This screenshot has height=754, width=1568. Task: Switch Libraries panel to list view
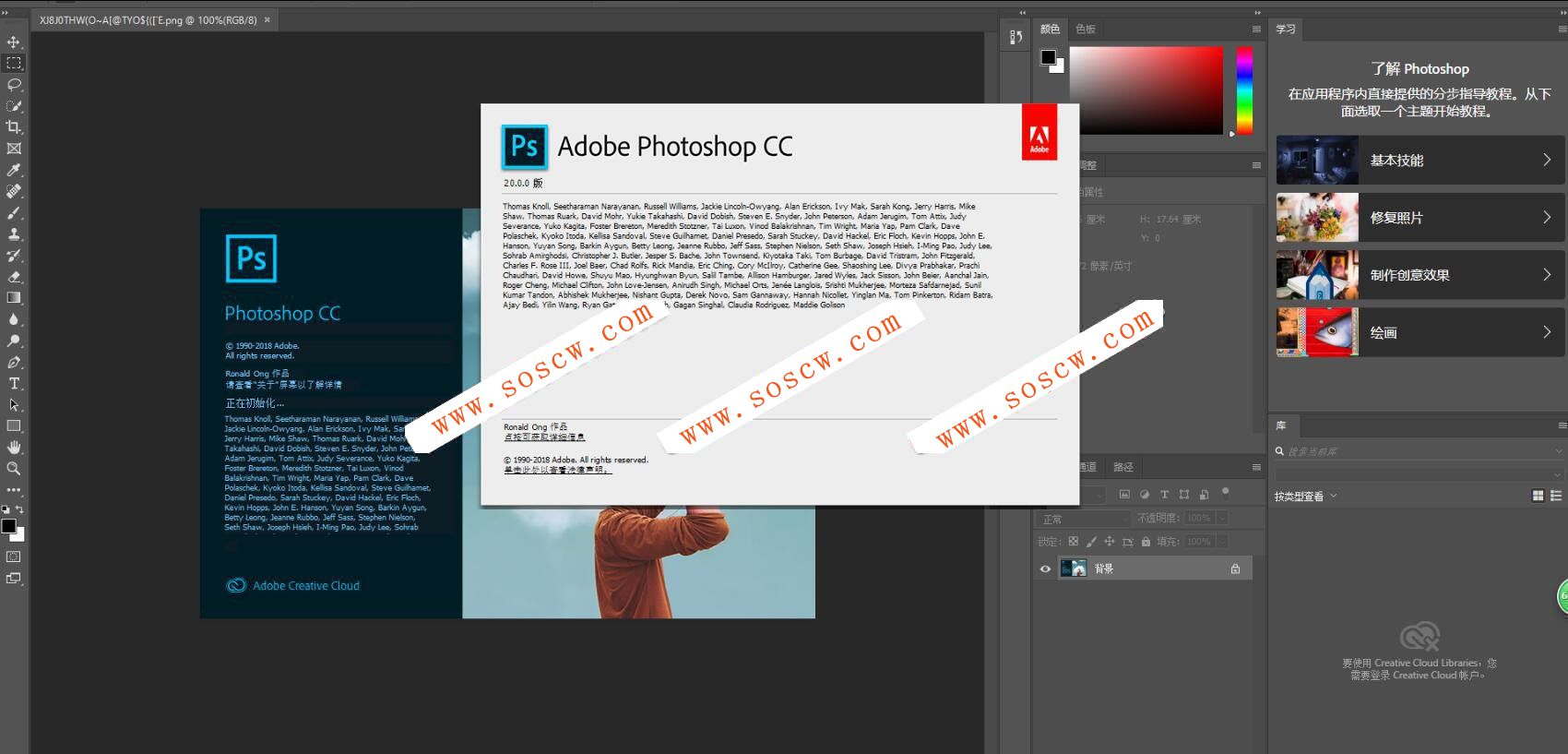pyautogui.click(x=1556, y=496)
